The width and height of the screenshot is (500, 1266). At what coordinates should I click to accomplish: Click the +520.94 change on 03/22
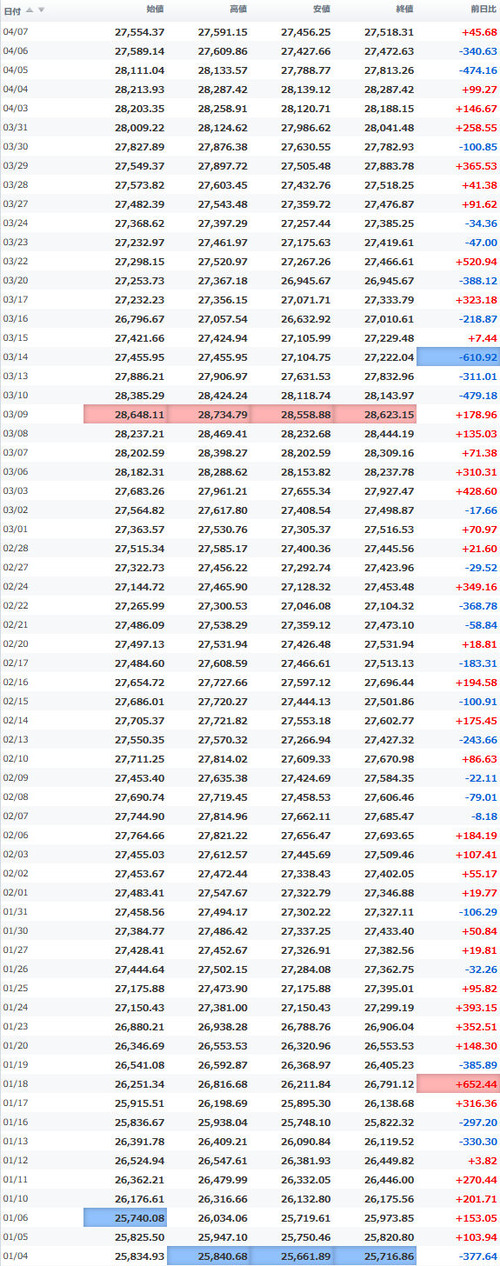pos(474,260)
